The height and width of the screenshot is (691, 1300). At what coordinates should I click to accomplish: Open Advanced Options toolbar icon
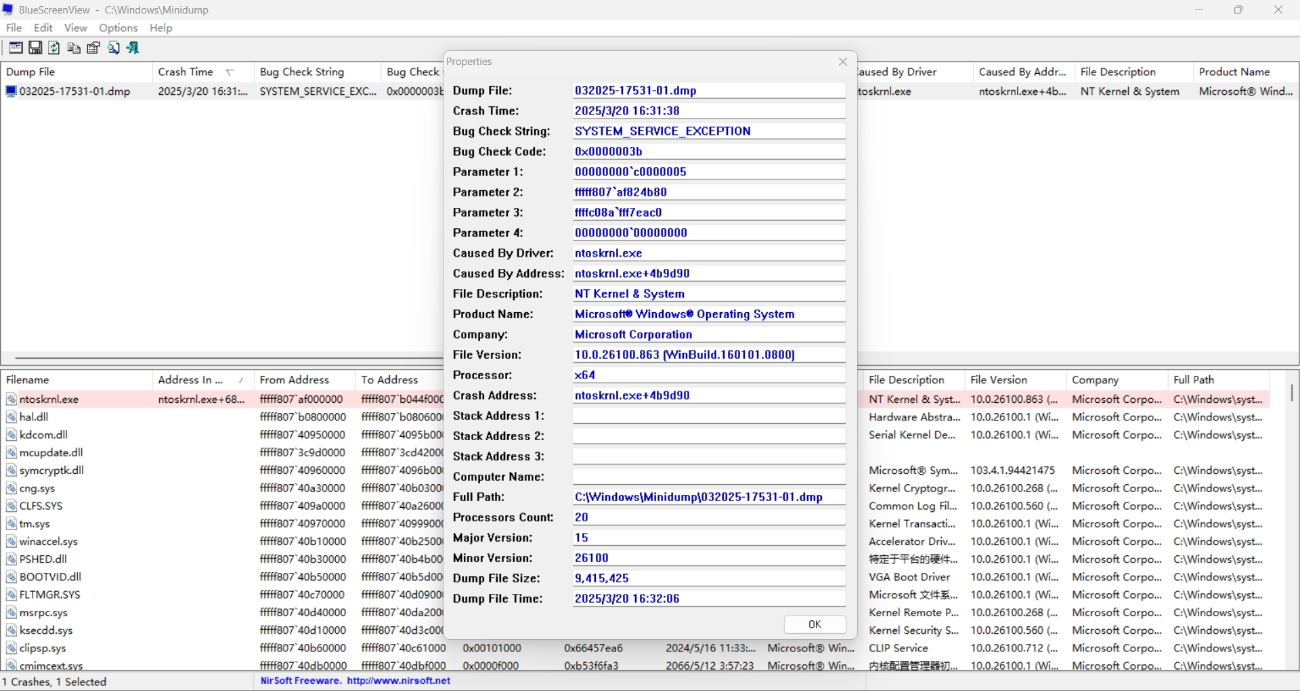16,48
